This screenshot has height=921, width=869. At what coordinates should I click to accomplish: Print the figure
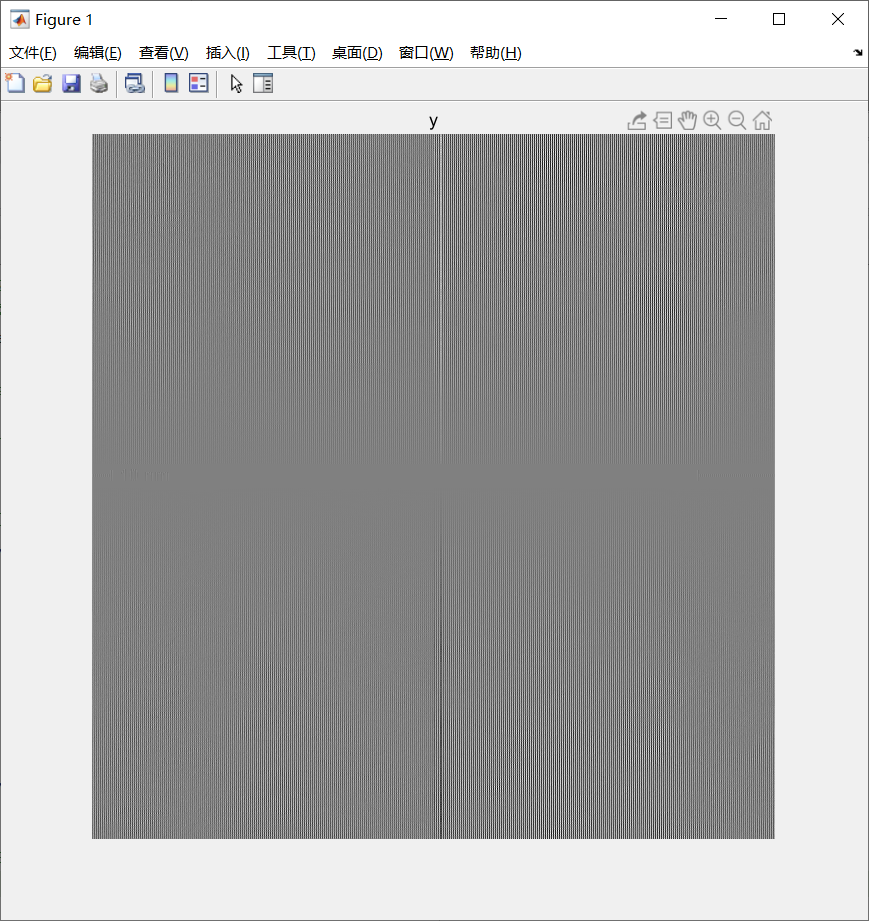click(98, 83)
